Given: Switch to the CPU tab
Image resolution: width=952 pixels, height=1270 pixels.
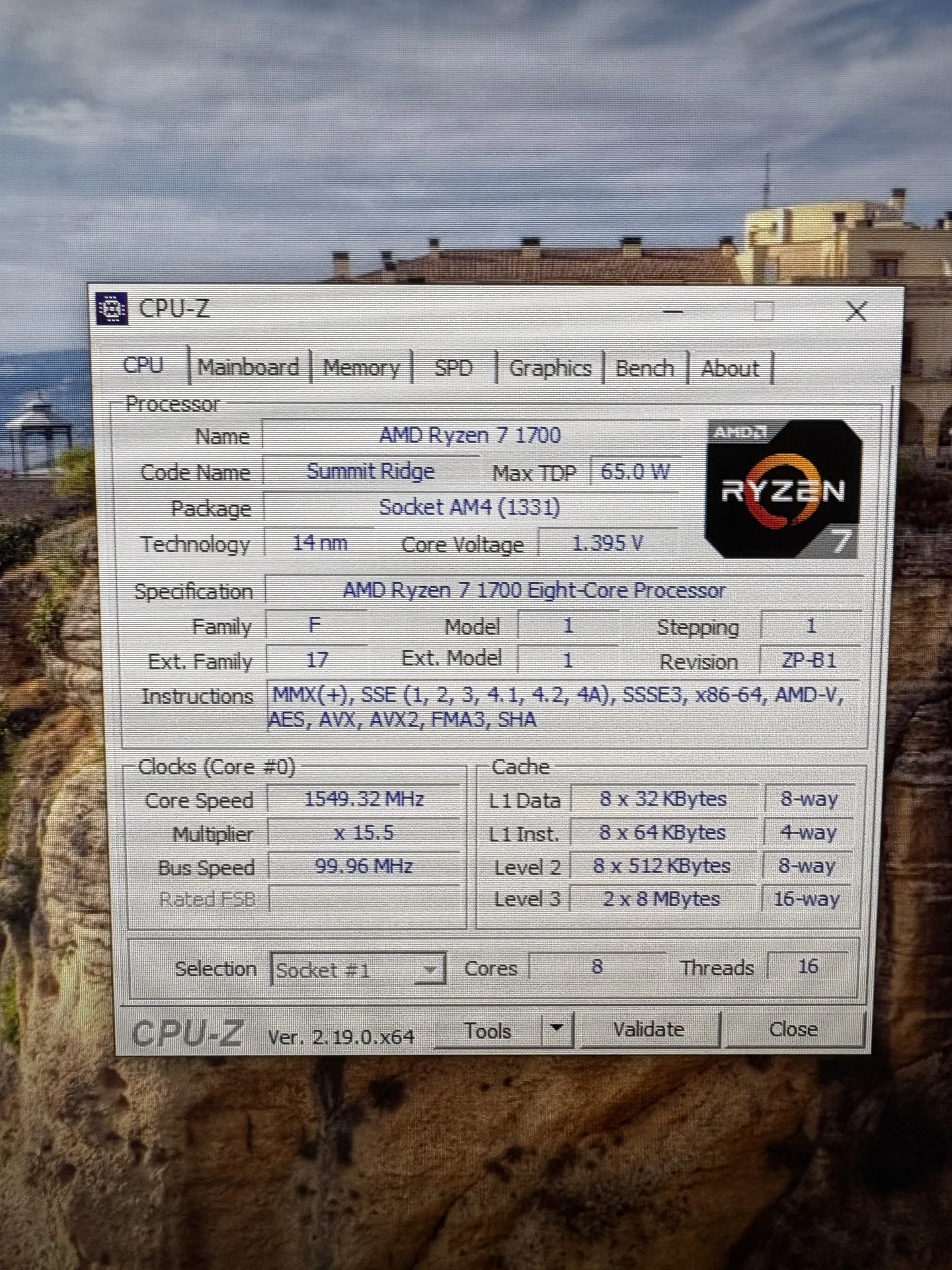Looking at the screenshot, I should pyautogui.click(x=143, y=365).
